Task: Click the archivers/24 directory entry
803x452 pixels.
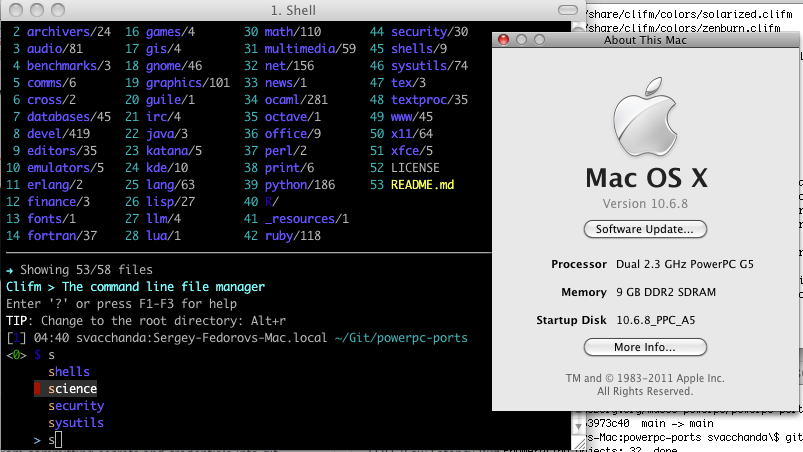Action: coord(69,32)
